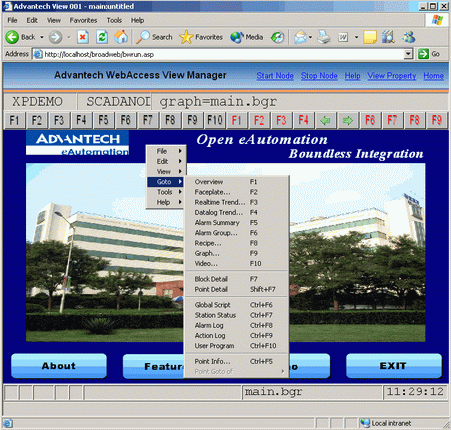Image resolution: width=451 pixels, height=430 pixels.
Task: Open the Back button history dropdown arrow
Action: pos(42,37)
